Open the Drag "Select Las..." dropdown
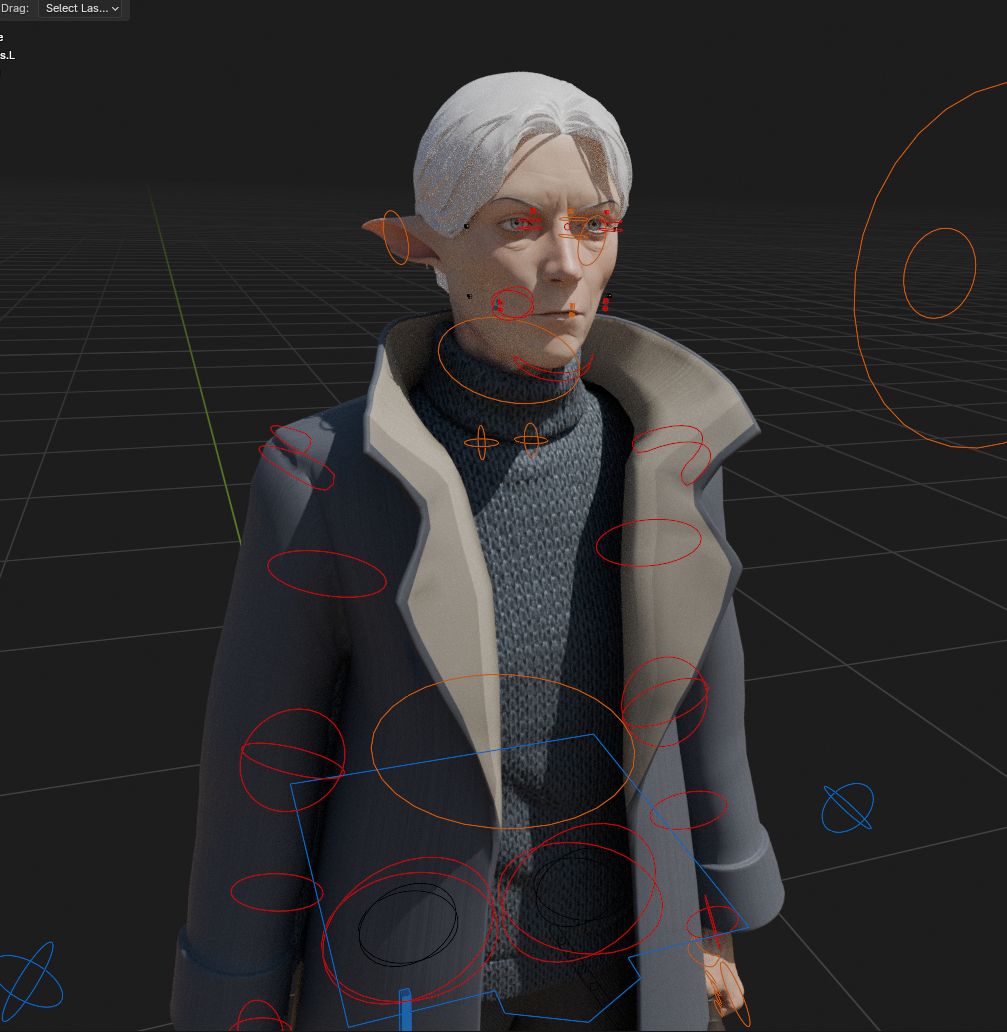The width and height of the screenshot is (1007, 1032). tap(83, 9)
